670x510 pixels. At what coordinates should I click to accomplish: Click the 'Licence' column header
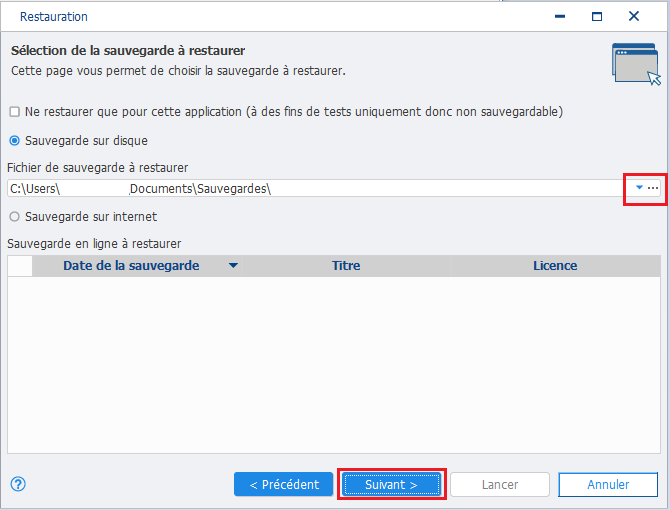(555, 266)
